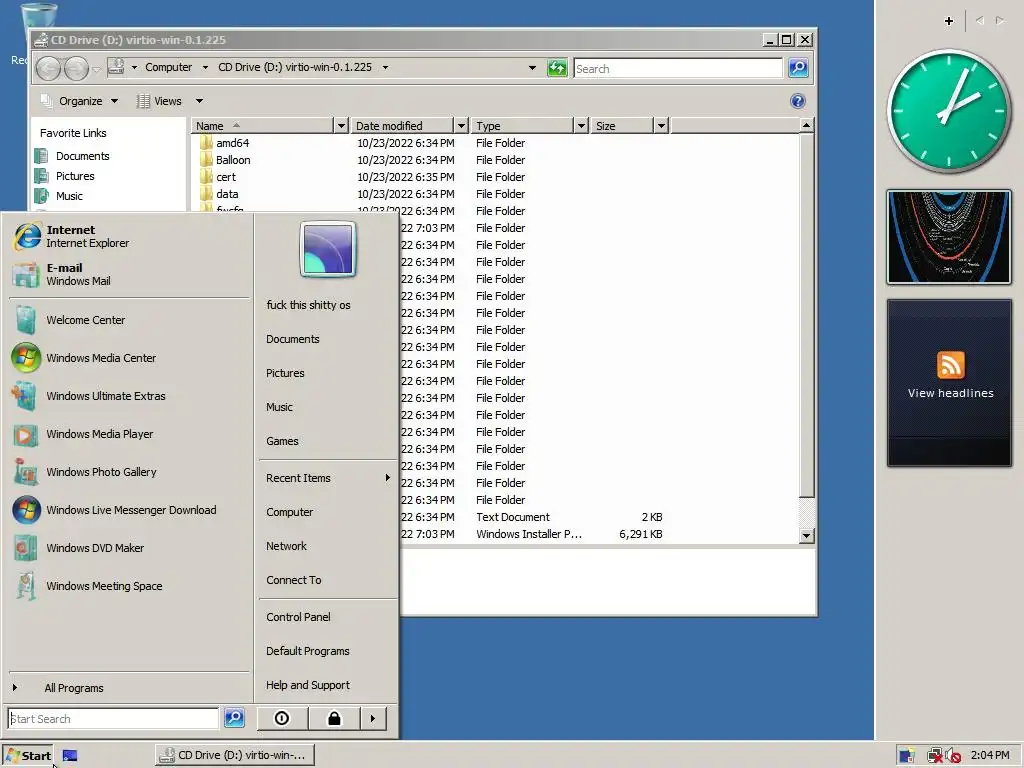Open the Balloon folder
This screenshot has height=768, width=1024.
[x=233, y=160]
